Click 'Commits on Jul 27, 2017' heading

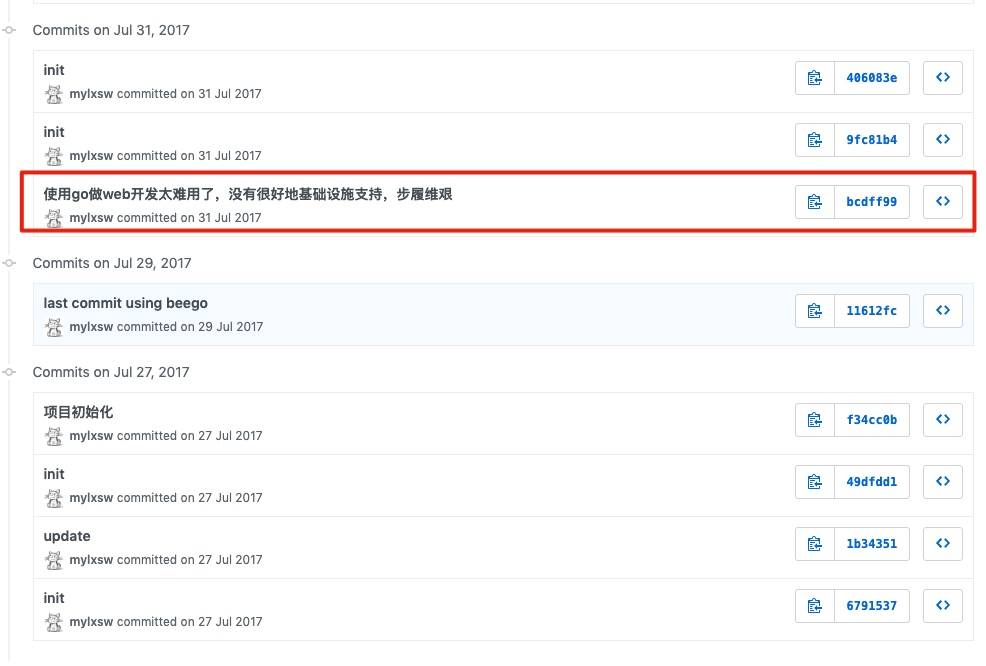click(111, 372)
